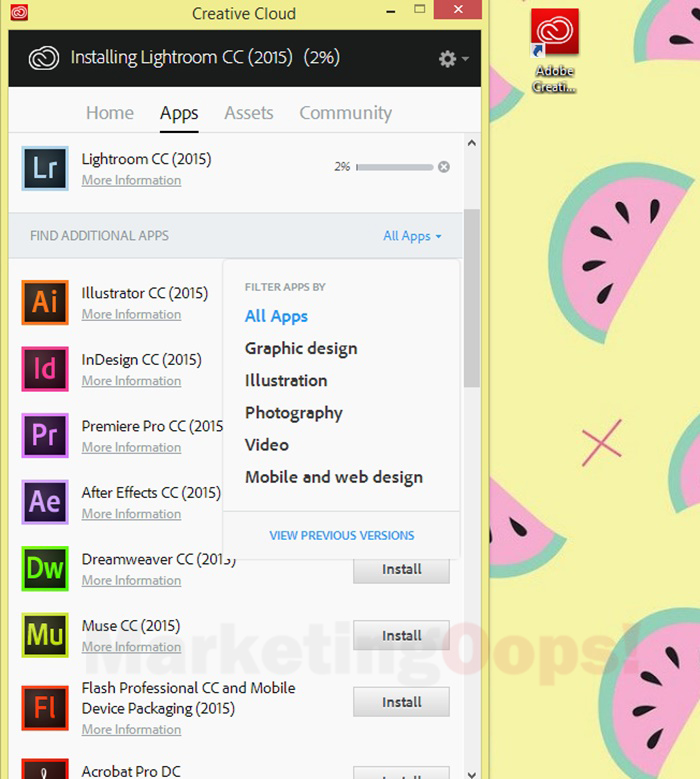Filter apps by Graphic design
Image resolution: width=700 pixels, height=779 pixels.
click(301, 349)
